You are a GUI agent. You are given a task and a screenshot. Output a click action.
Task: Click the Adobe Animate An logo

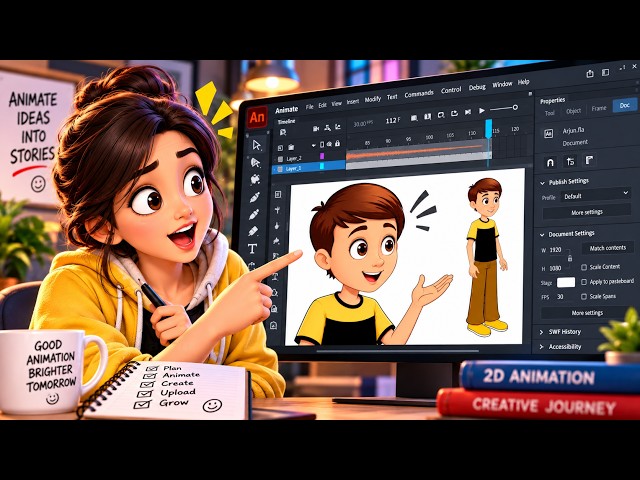coord(257,118)
